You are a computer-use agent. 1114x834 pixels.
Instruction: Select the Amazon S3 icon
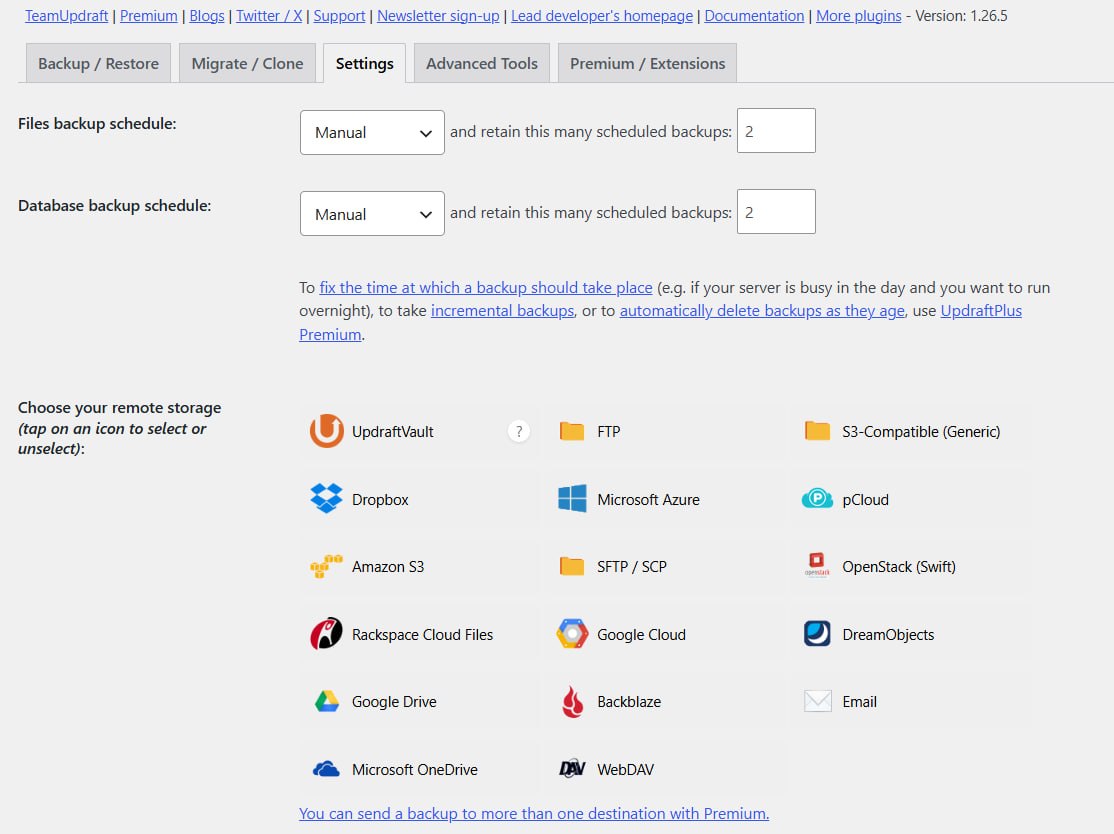pyautogui.click(x=327, y=566)
